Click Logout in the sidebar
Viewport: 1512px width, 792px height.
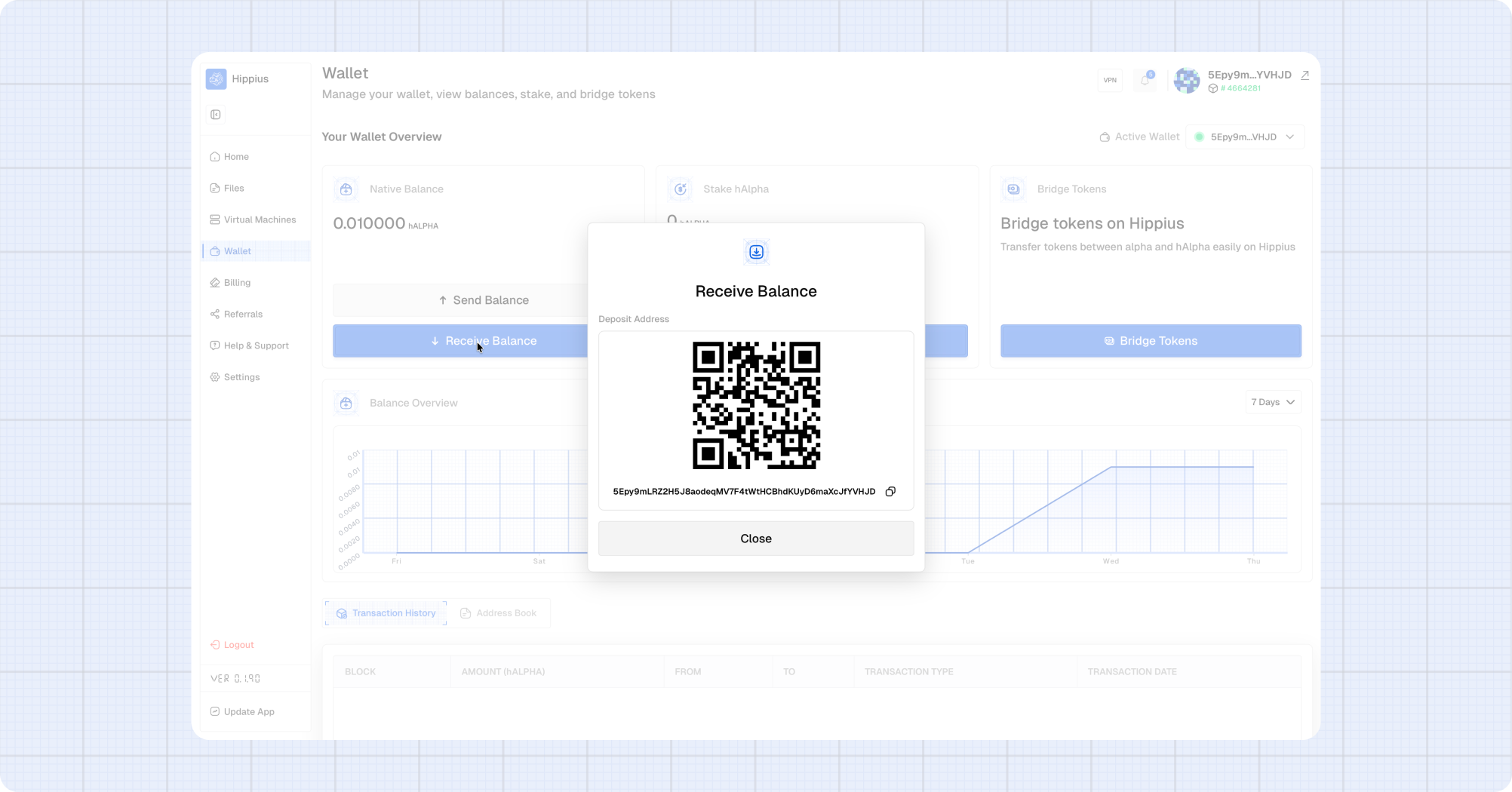click(x=238, y=645)
